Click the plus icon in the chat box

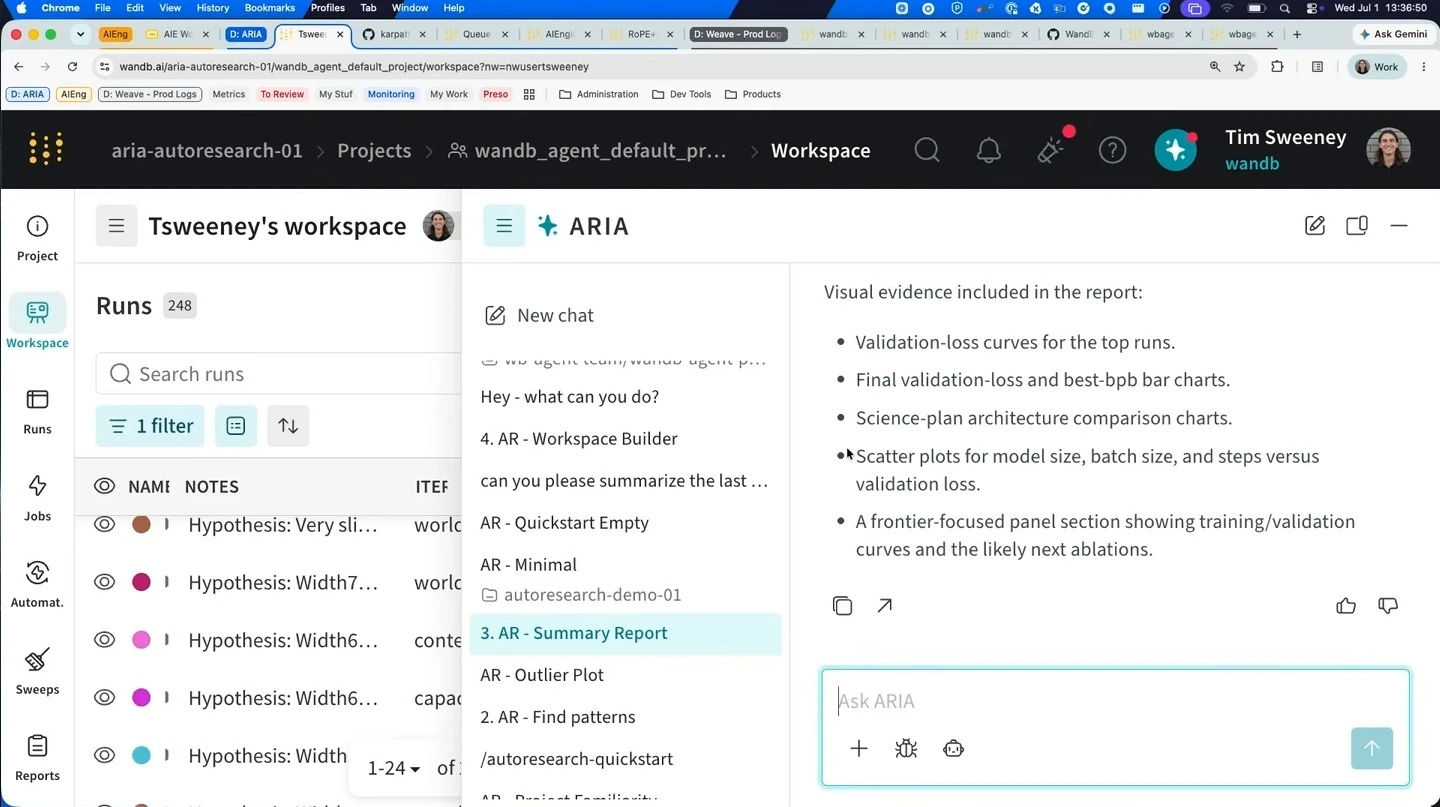859,748
